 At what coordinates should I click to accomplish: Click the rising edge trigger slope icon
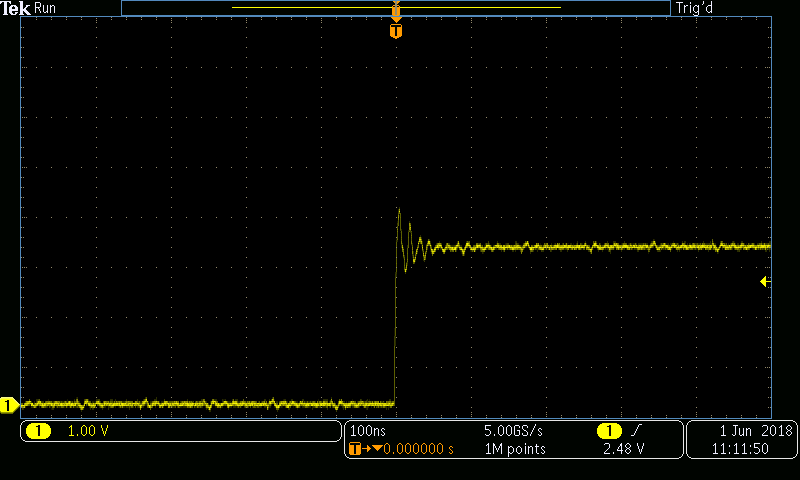[633, 431]
